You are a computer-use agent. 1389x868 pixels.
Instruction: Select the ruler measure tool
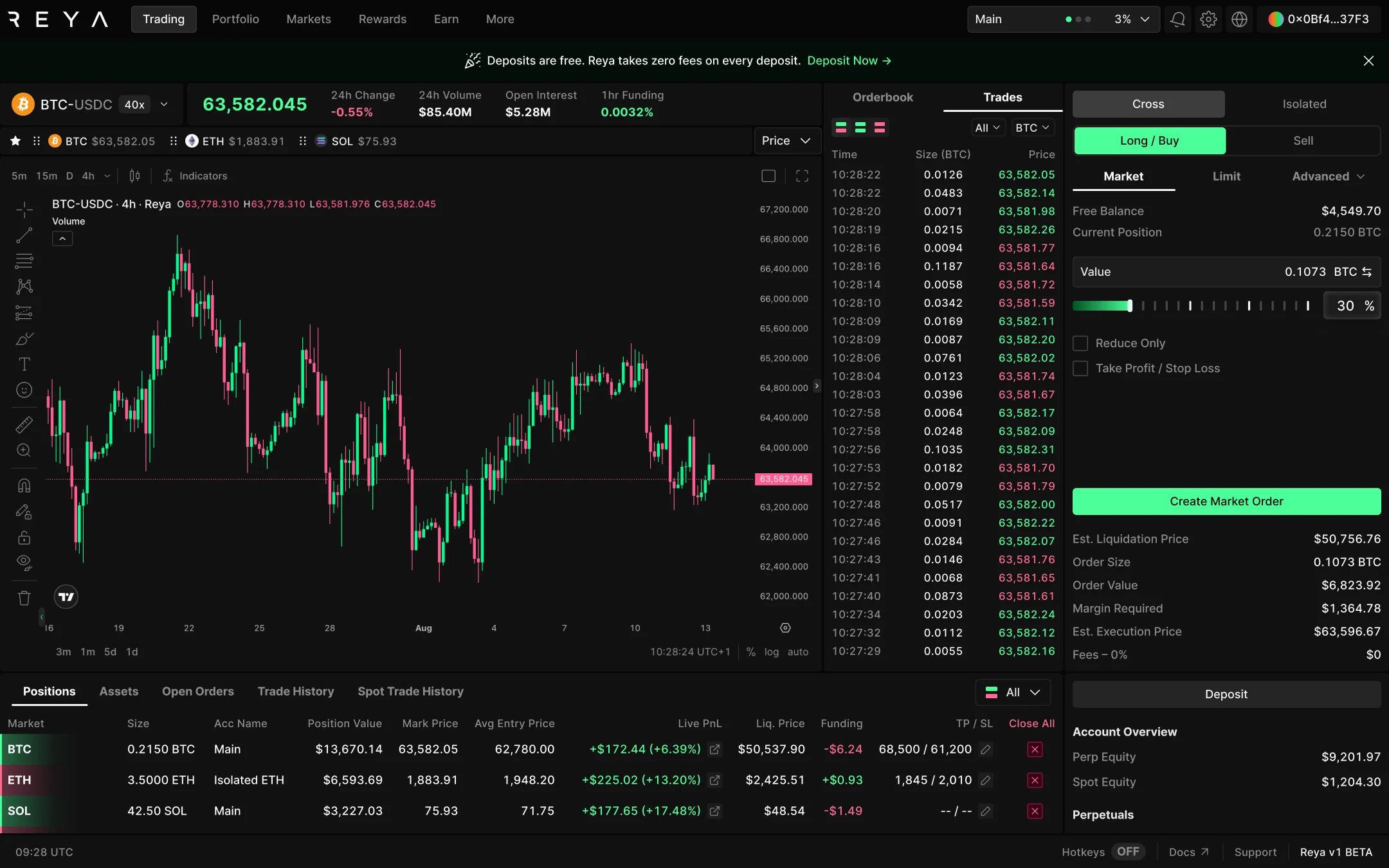(24, 424)
